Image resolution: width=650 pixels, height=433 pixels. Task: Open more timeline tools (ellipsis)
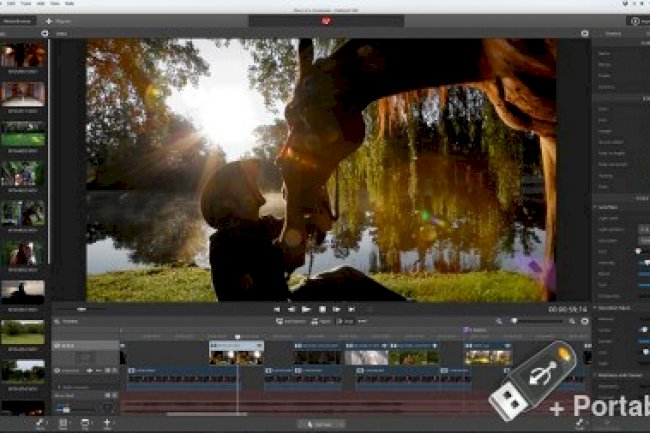pos(362,321)
